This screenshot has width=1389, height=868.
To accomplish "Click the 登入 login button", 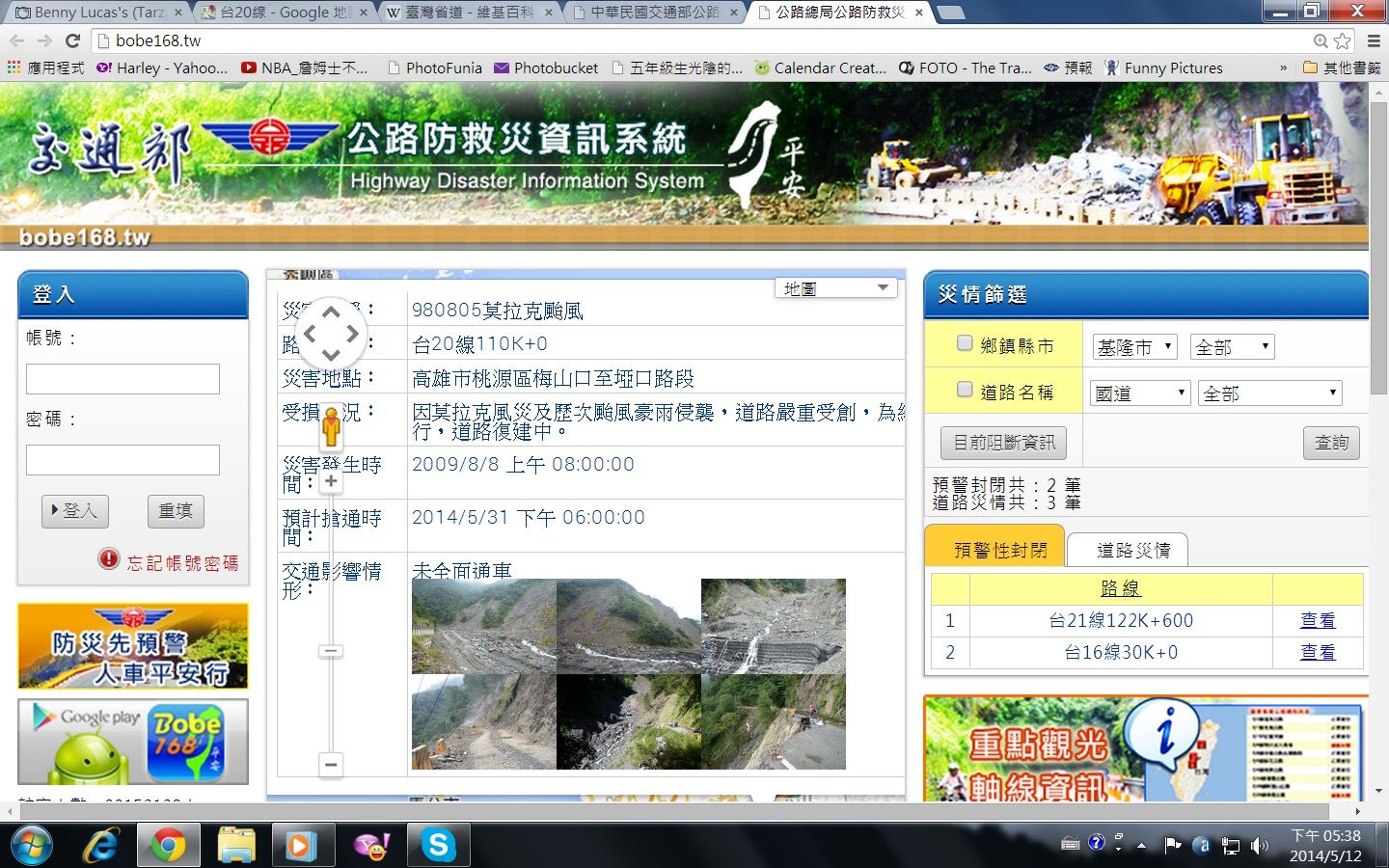I will [x=75, y=511].
